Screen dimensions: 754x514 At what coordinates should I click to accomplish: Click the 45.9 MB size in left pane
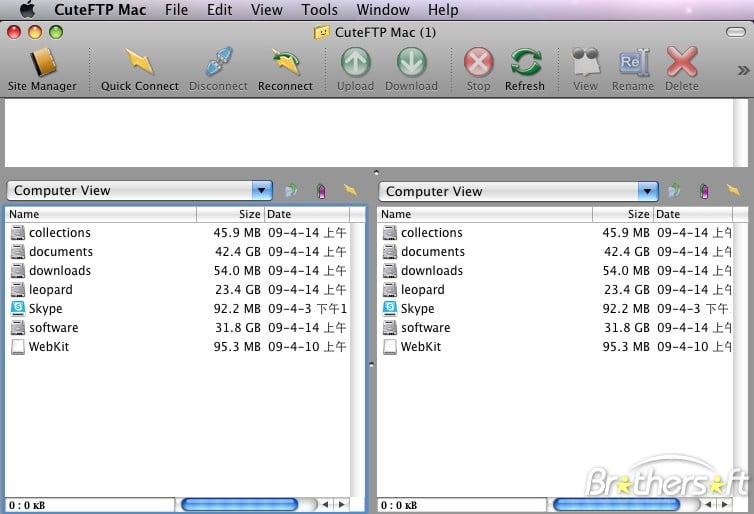tap(237, 233)
